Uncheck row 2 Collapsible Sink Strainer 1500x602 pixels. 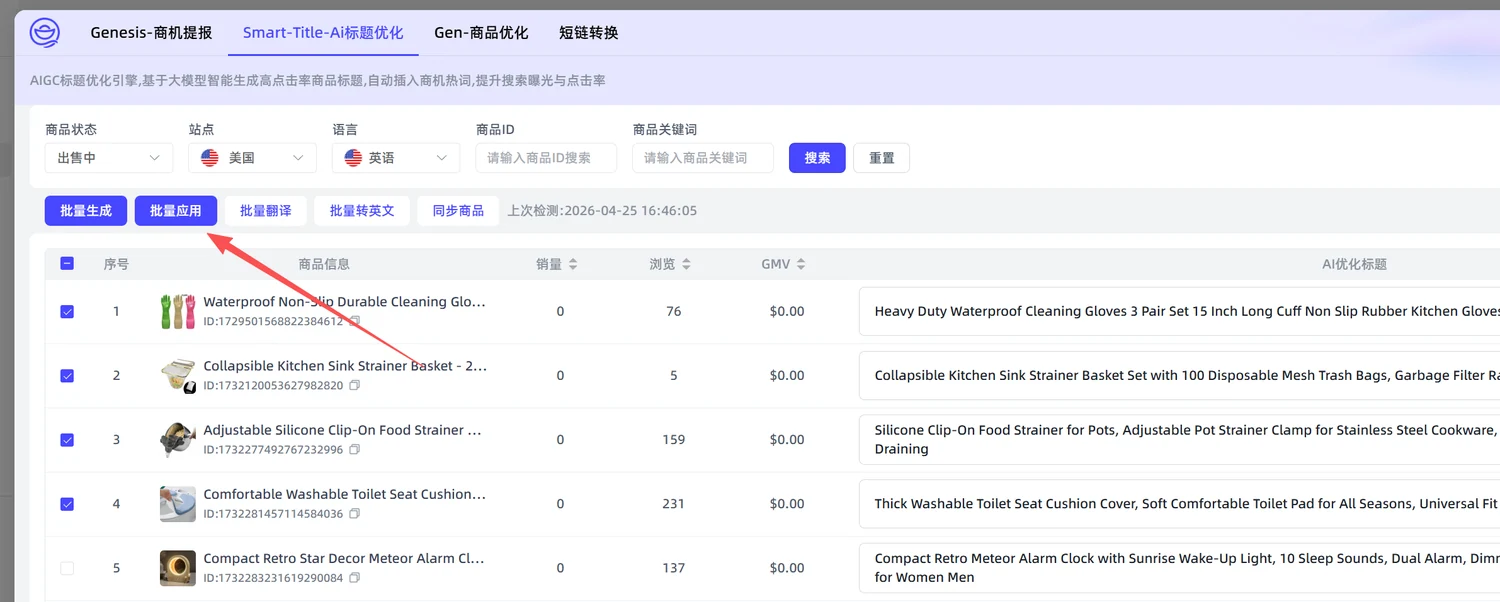click(x=67, y=375)
